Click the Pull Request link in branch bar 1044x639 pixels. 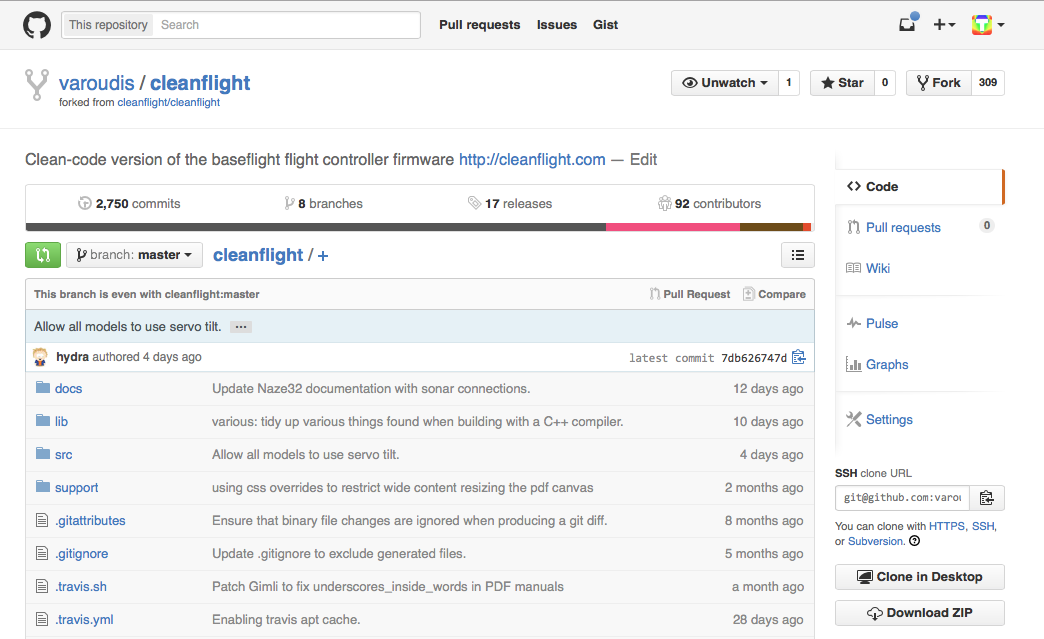[690, 294]
